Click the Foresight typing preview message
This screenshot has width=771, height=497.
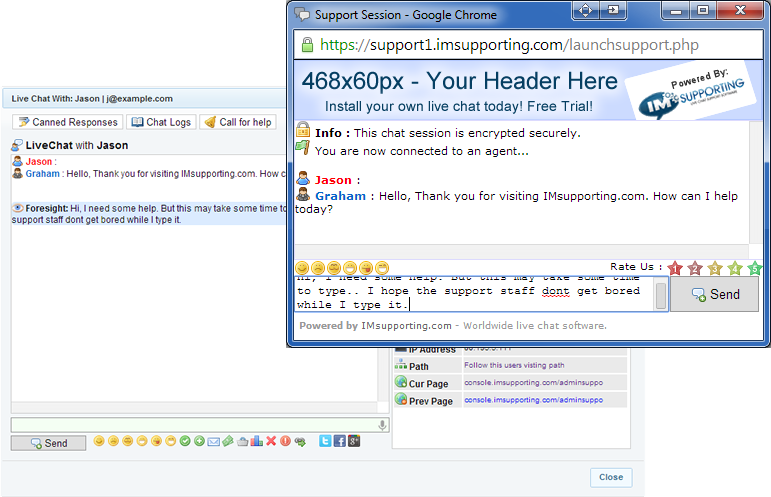148,214
